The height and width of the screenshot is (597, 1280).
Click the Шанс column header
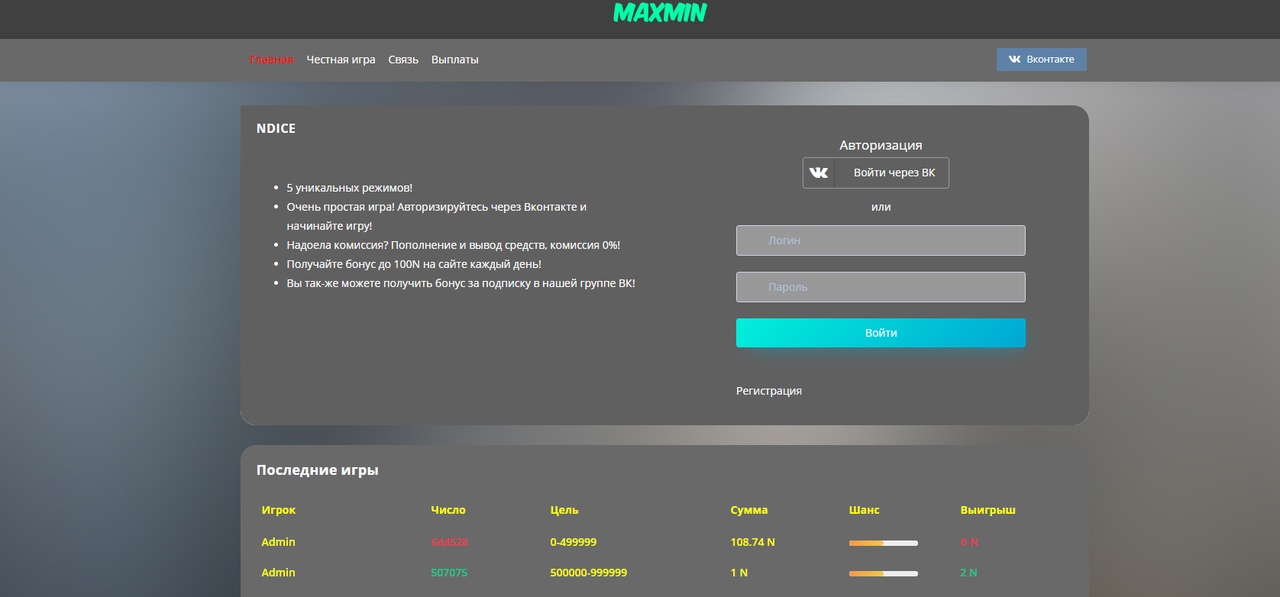(x=864, y=510)
